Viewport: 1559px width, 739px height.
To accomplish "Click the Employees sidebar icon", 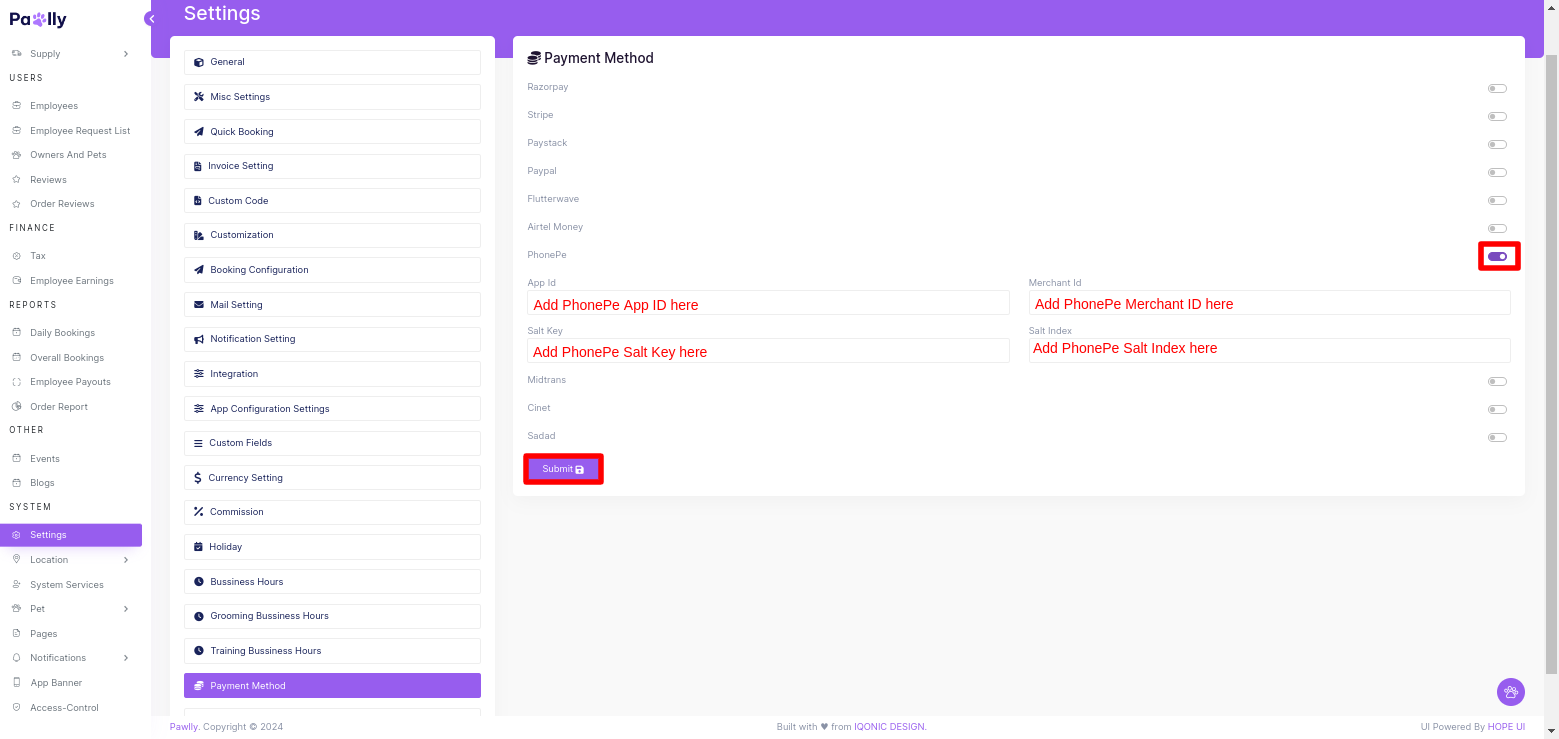I will tap(17, 105).
